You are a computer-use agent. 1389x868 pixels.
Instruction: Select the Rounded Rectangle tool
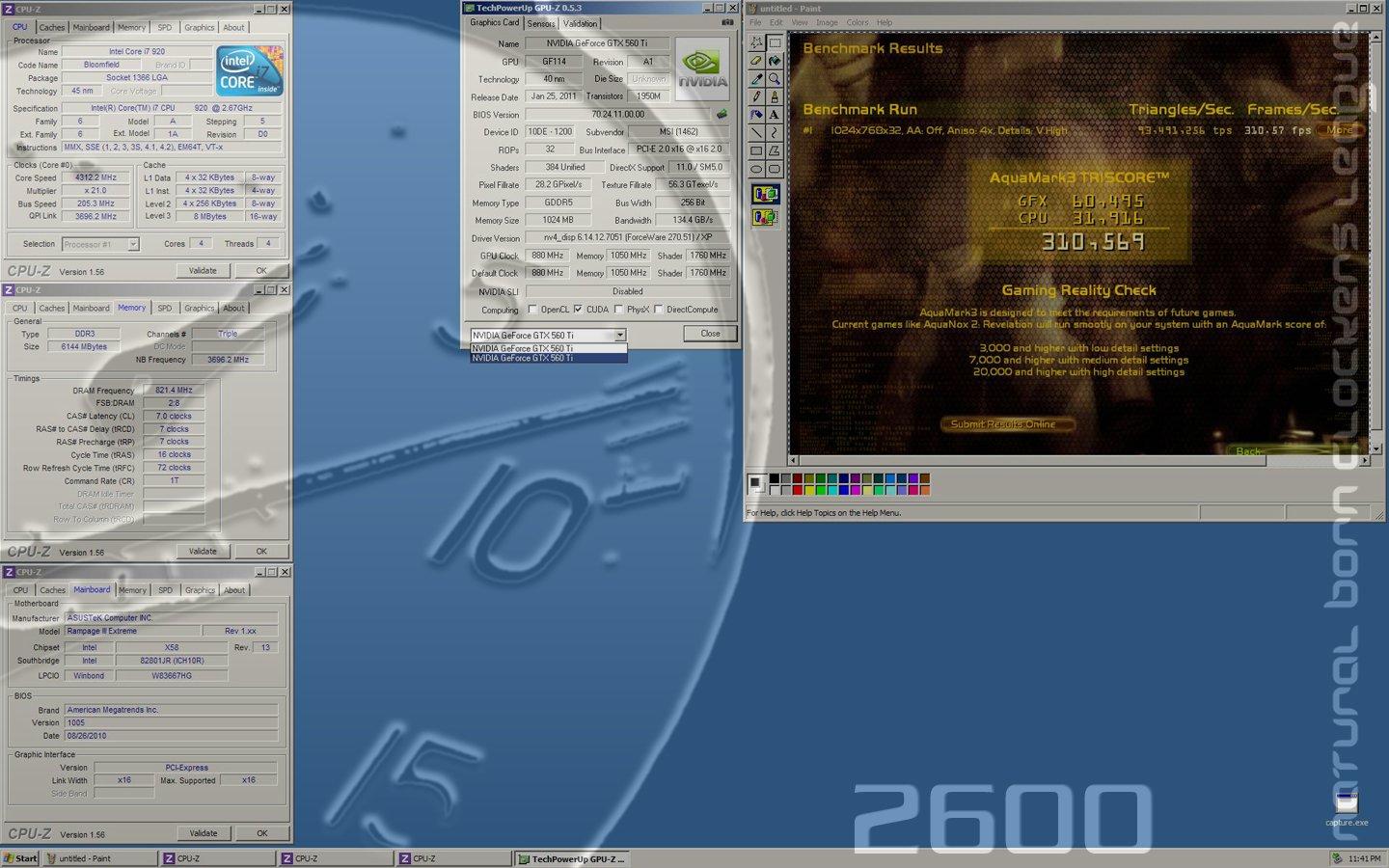[775, 169]
